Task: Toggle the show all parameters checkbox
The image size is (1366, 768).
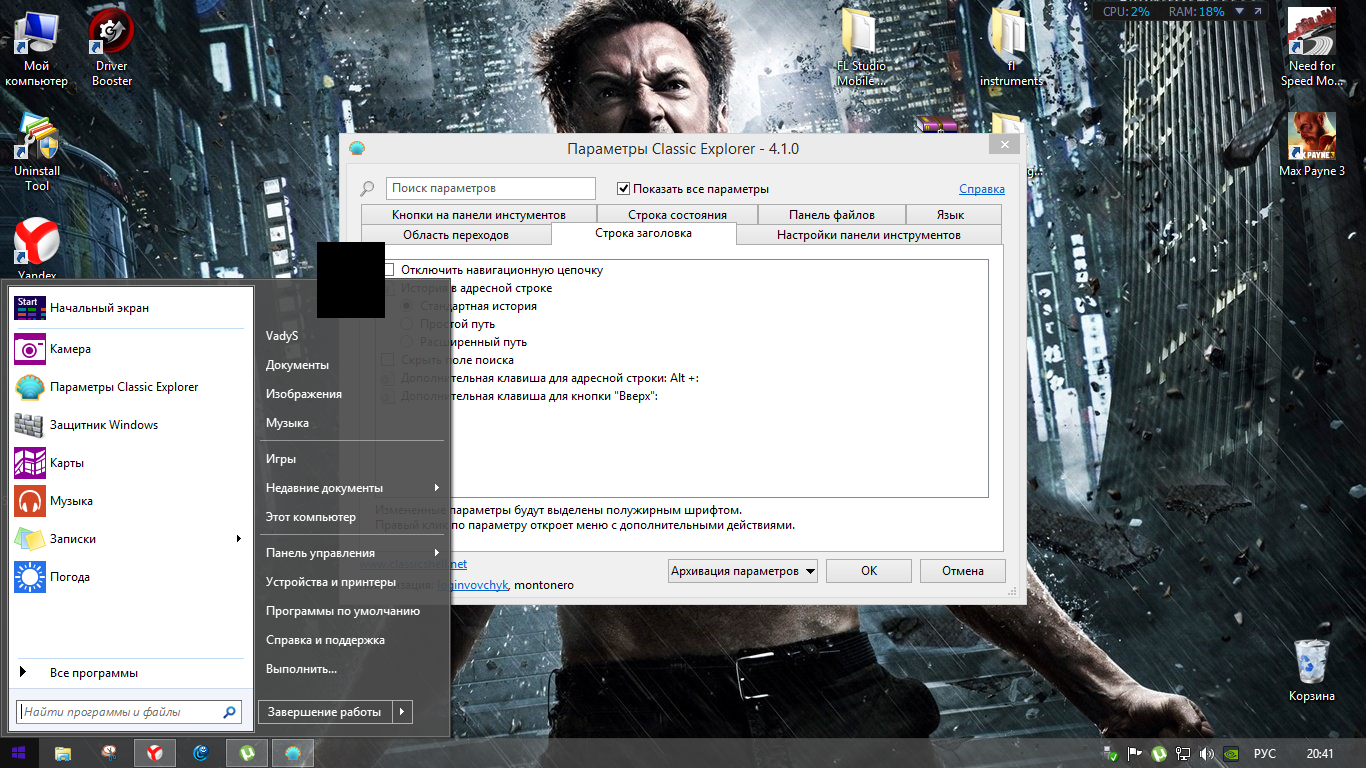Action: click(624, 189)
